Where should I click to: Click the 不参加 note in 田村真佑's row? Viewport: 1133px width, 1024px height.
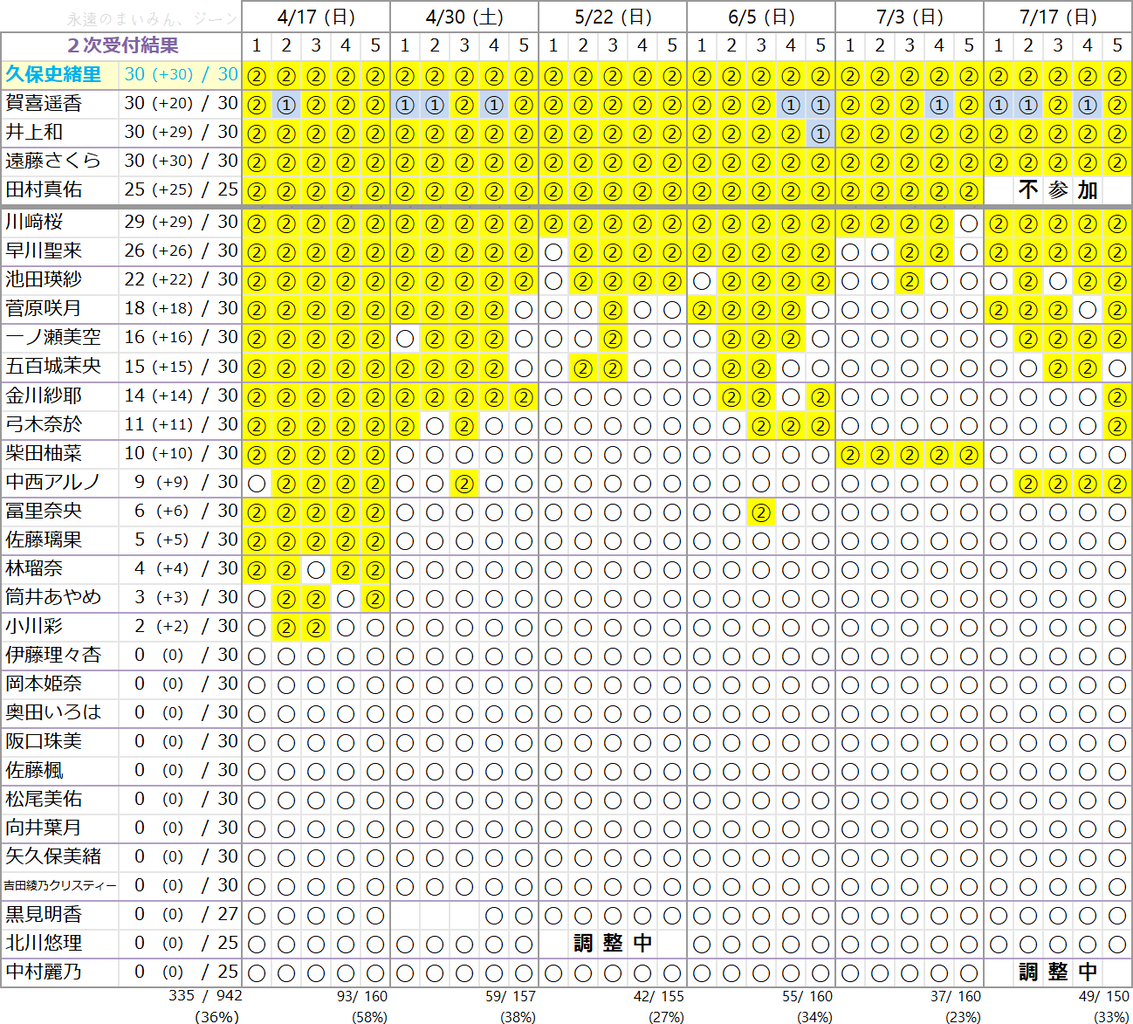(x=1058, y=191)
